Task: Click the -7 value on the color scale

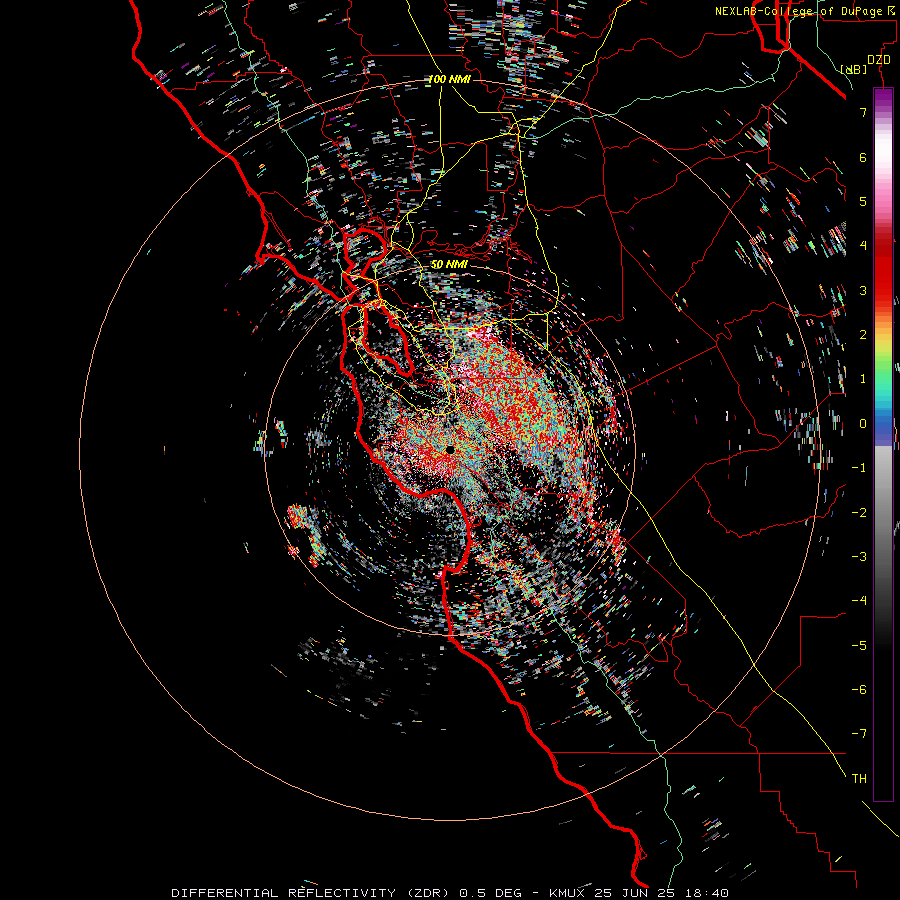Action: 859,734
